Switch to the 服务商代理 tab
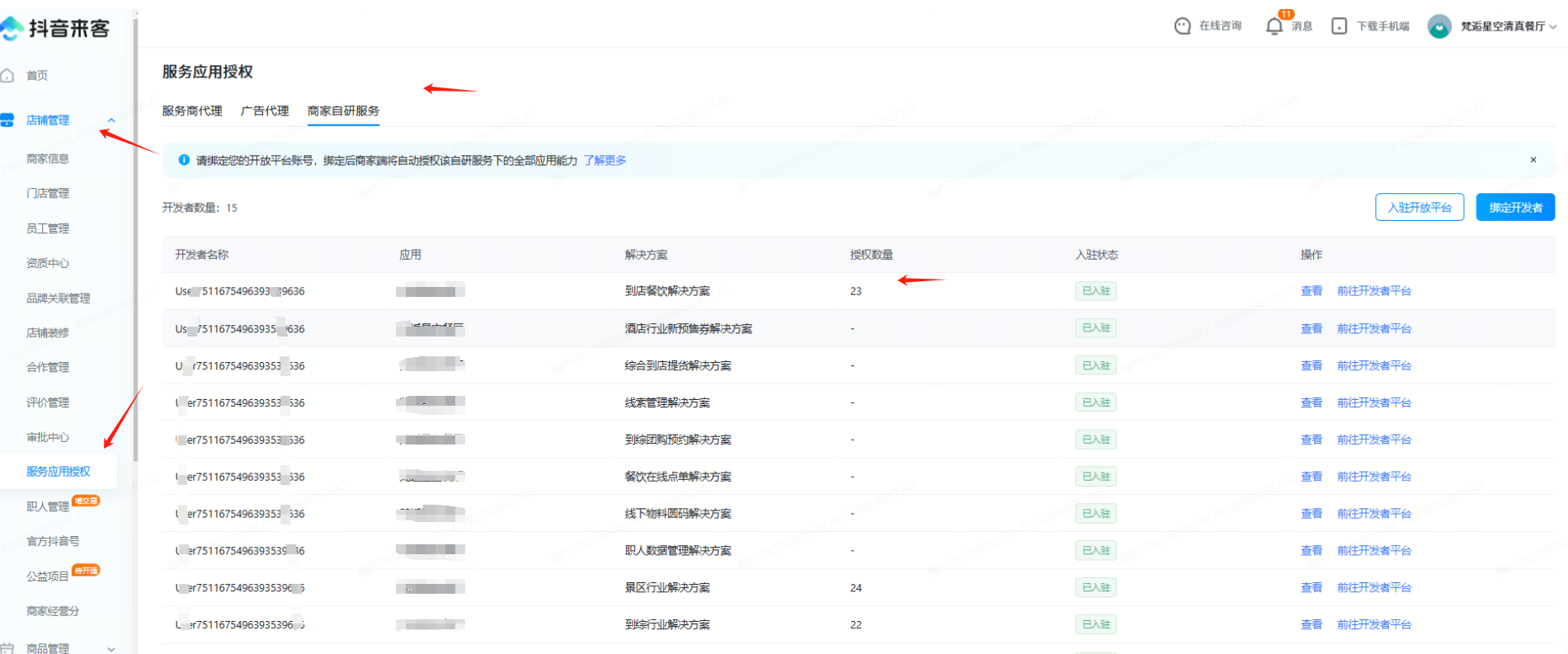The image size is (1568, 654). [192, 111]
